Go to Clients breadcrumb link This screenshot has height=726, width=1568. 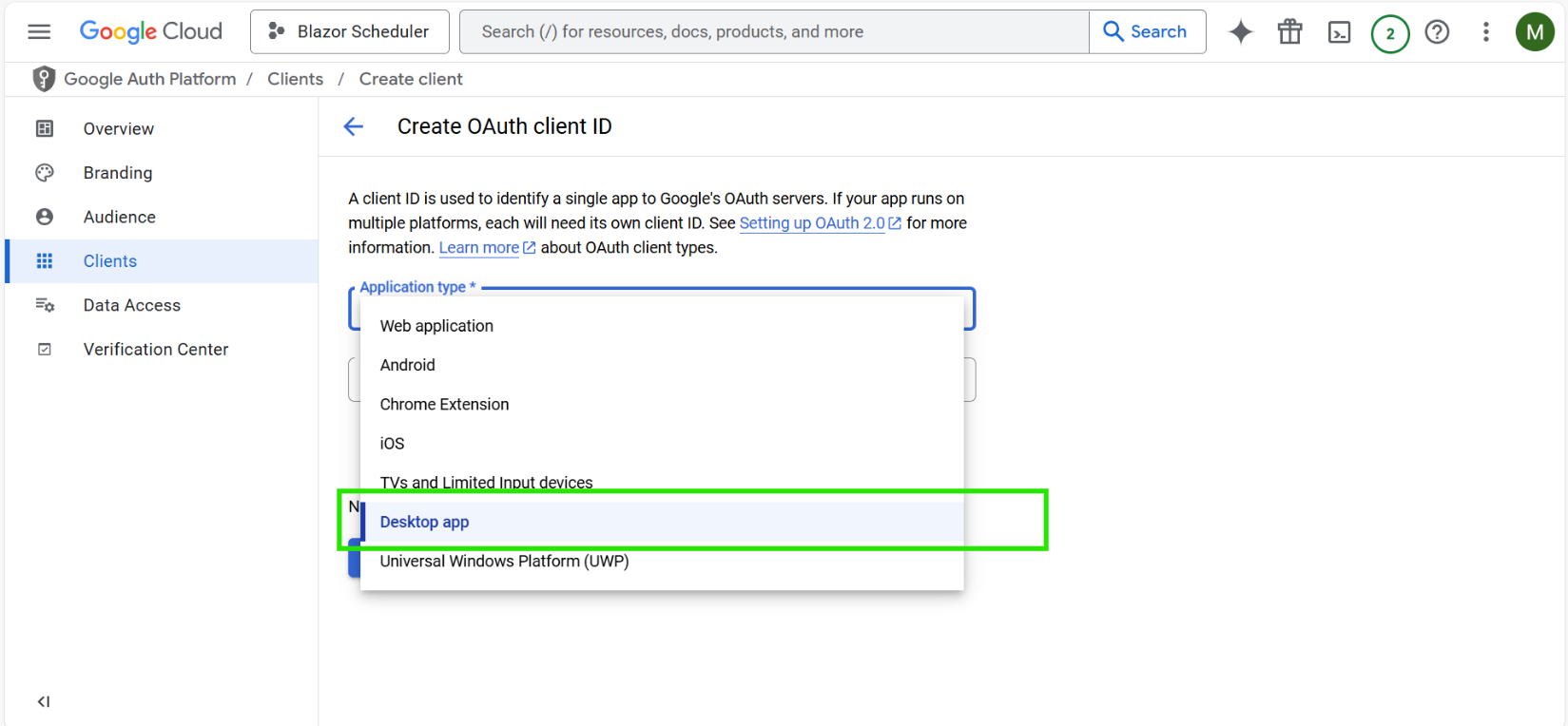295,79
